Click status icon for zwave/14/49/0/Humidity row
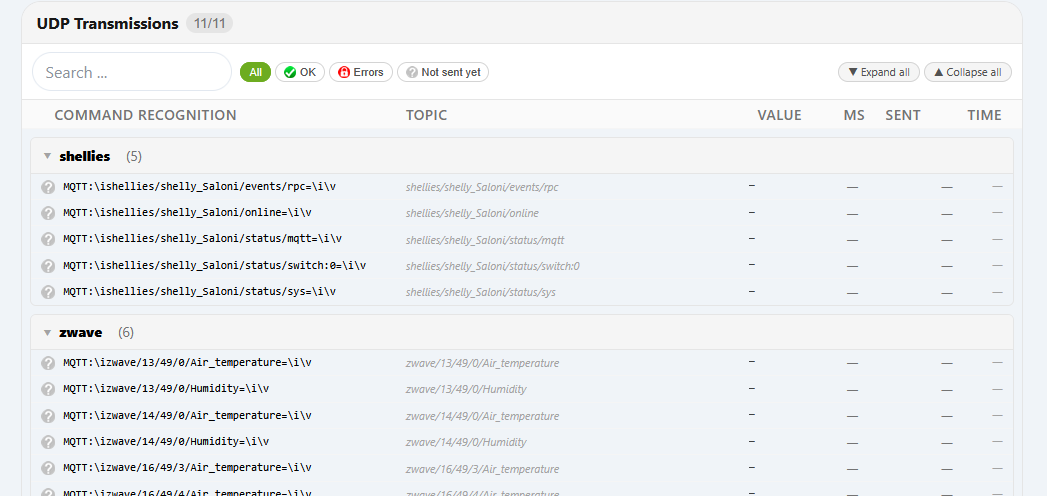Viewport: 1047px width, 496px height. coord(48,442)
